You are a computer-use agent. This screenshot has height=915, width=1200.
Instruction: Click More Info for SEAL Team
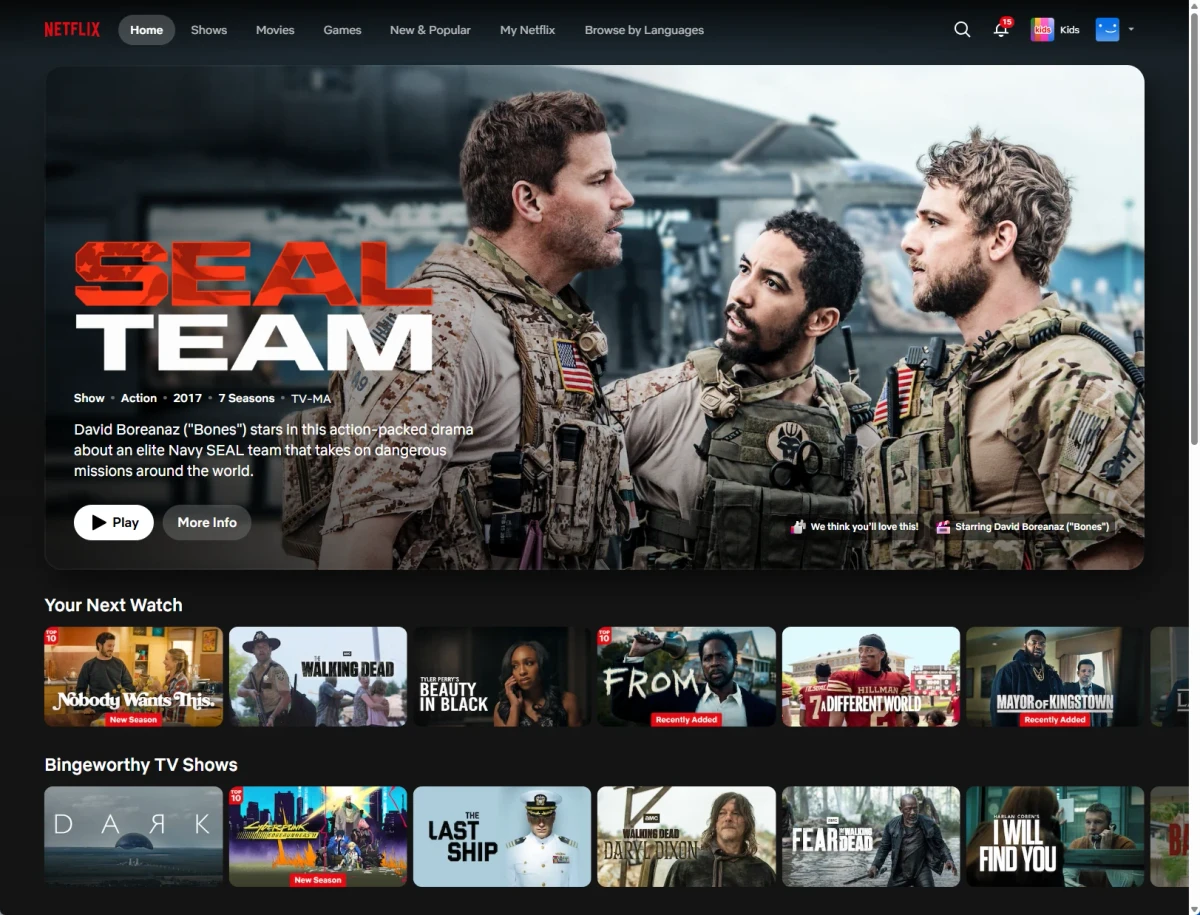point(207,522)
